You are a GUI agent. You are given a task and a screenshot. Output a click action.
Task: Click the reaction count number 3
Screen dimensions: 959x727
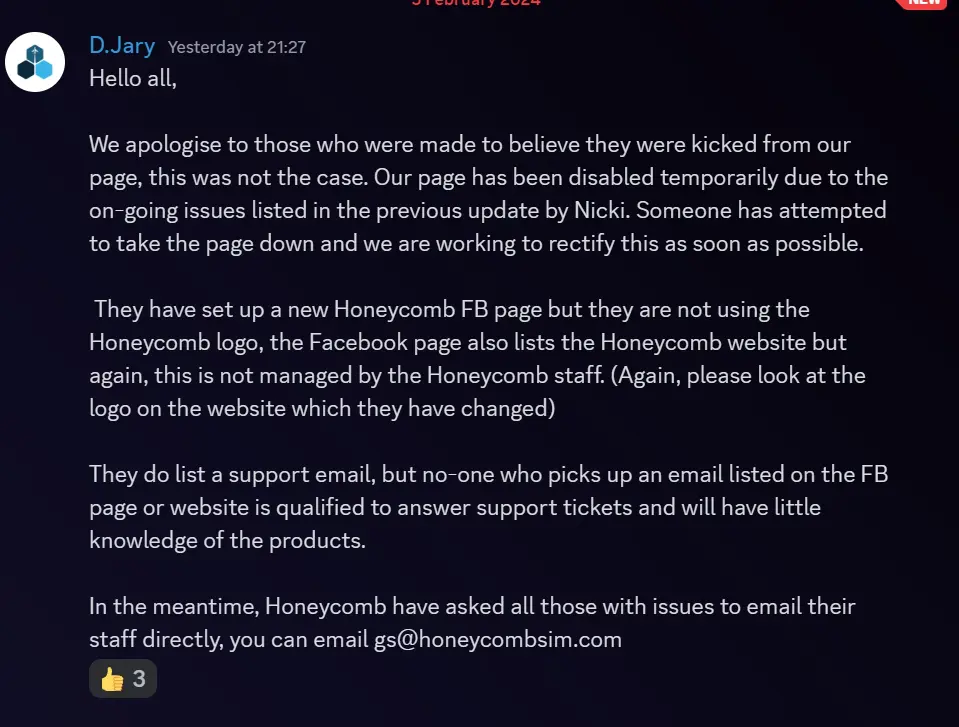(139, 679)
